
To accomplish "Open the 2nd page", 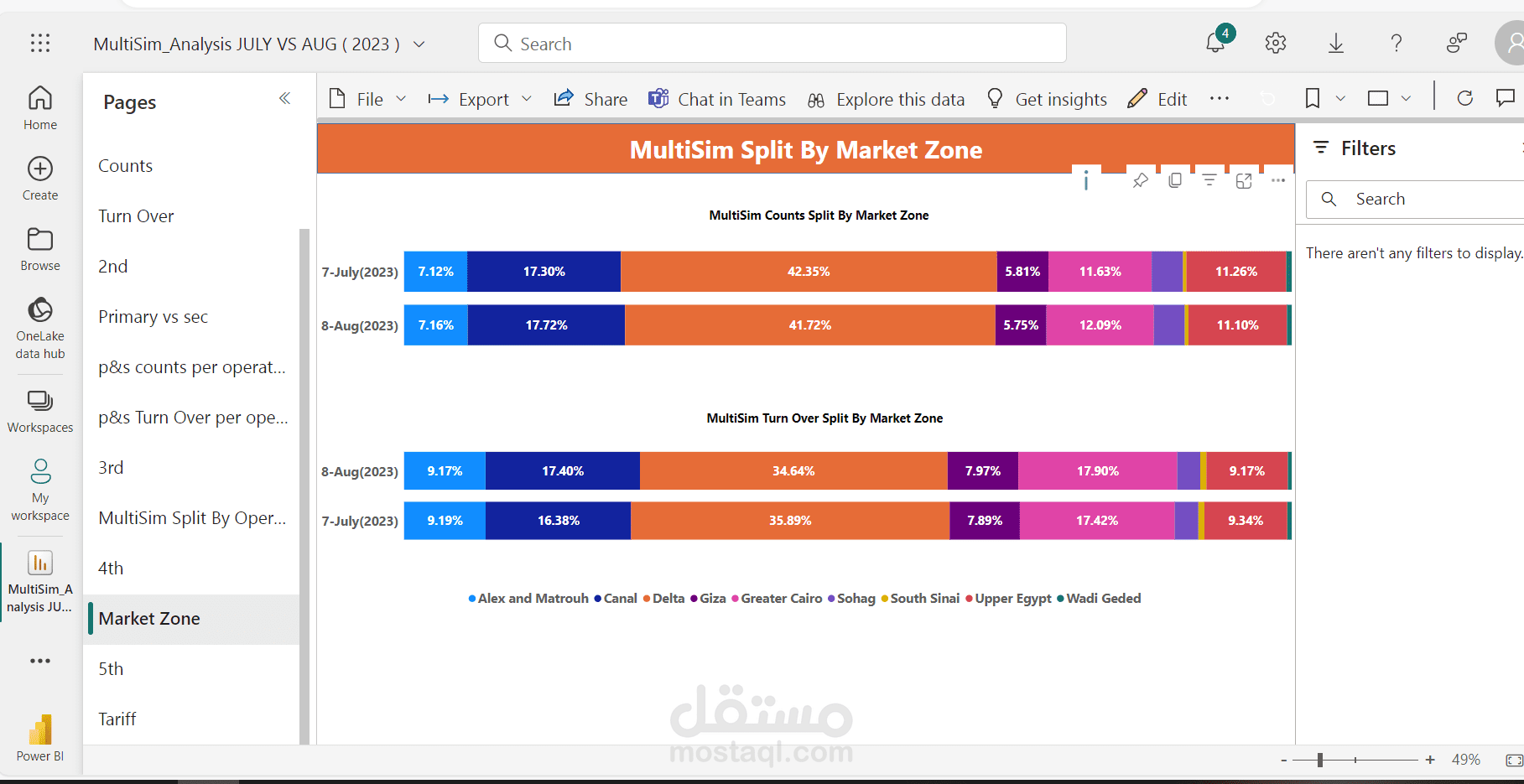I will click(191, 267).
